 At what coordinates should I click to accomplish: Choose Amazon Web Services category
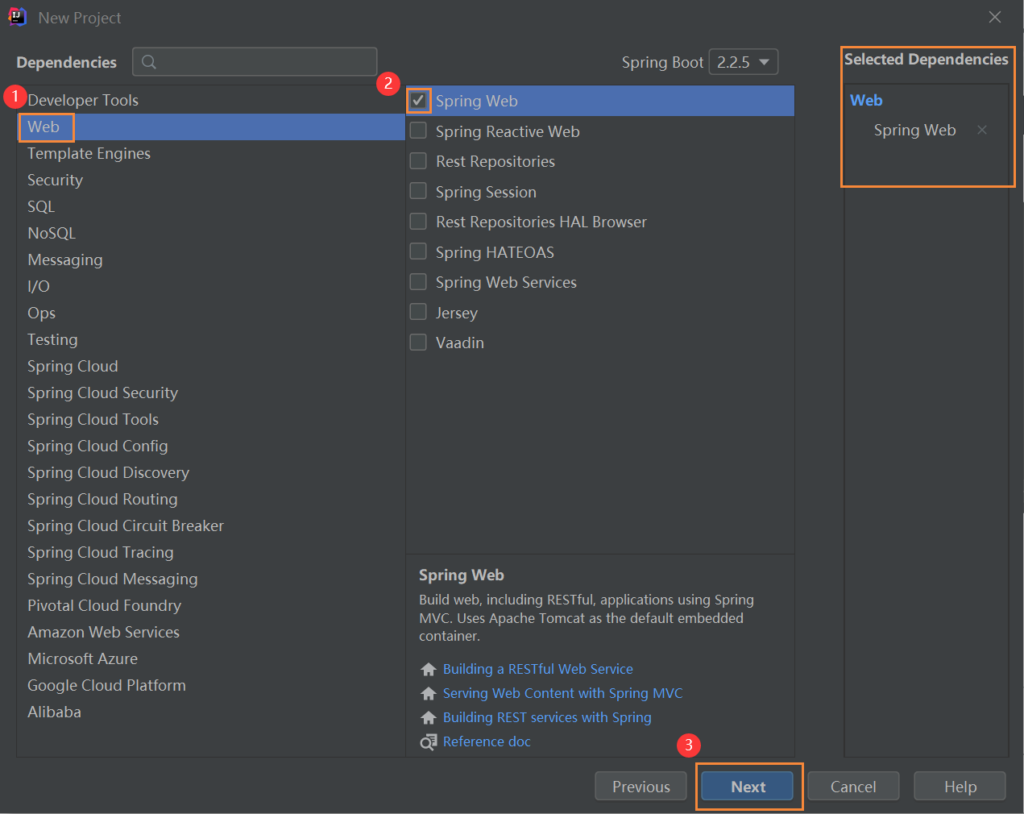pos(211,632)
